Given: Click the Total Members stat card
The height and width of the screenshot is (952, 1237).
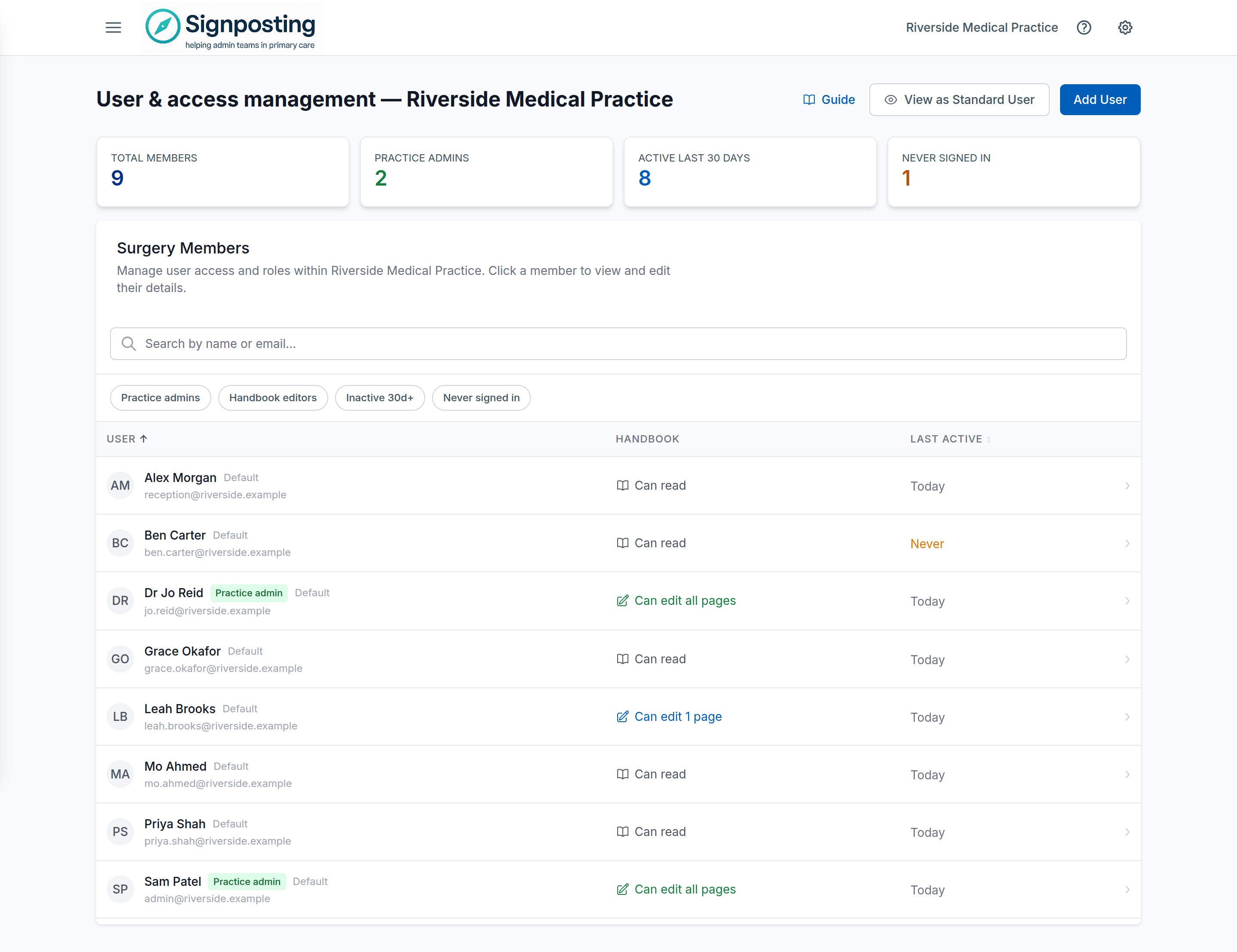Looking at the screenshot, I should coord(222,172).
